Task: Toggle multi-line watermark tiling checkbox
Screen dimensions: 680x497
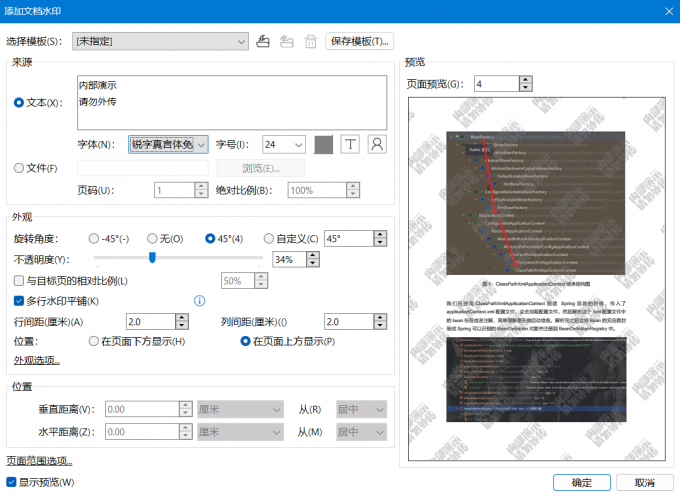Action: (x=19, y=301)
